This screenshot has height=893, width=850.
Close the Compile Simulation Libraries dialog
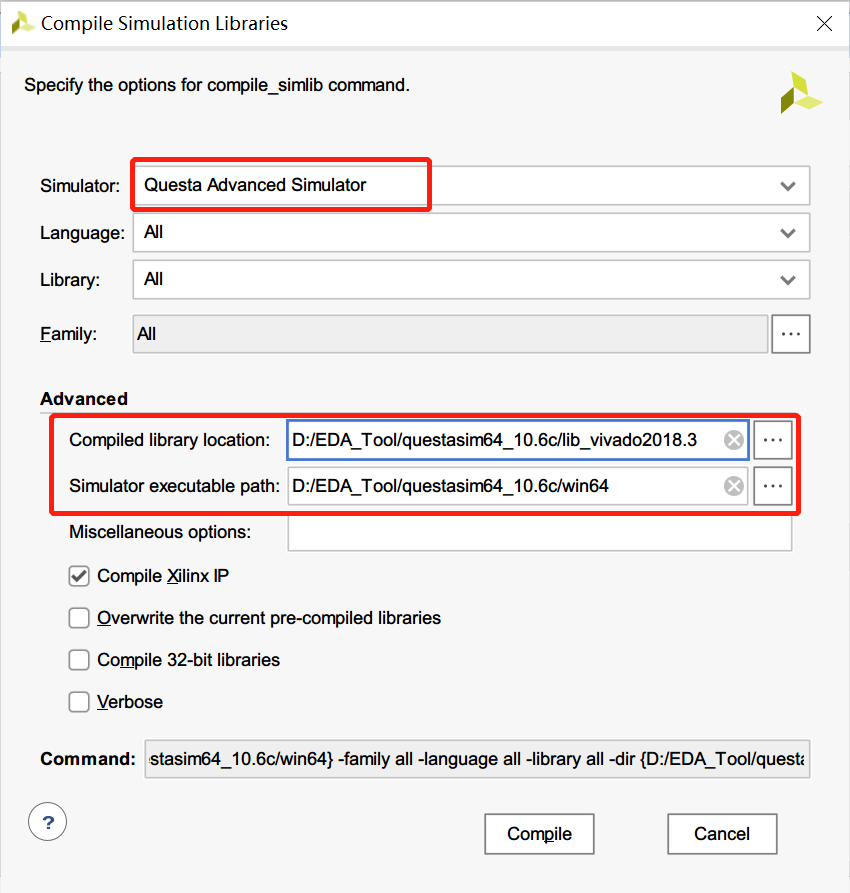coord(824,23)
